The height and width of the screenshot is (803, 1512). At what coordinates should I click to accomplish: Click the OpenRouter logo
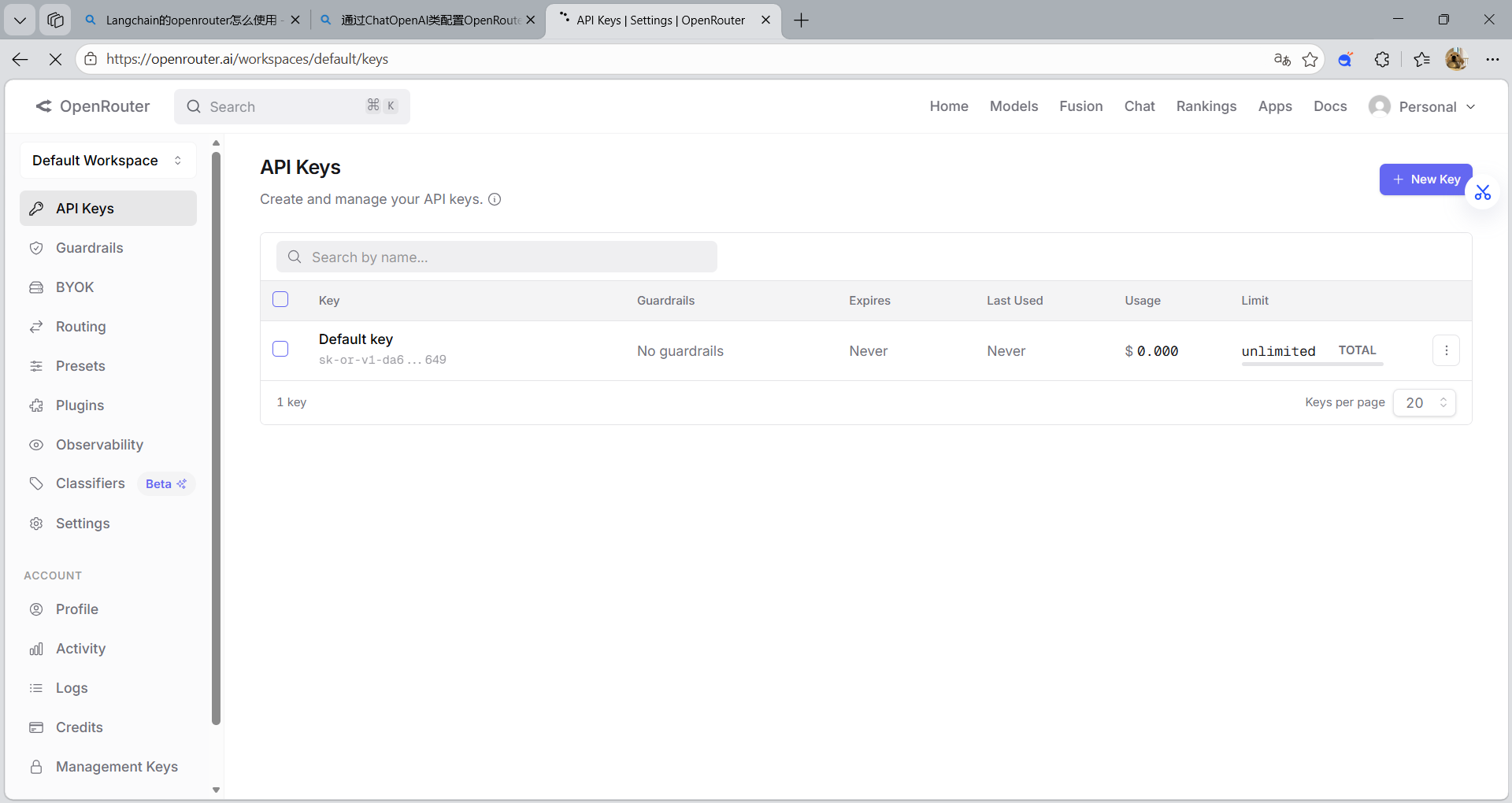coord(93,106)
